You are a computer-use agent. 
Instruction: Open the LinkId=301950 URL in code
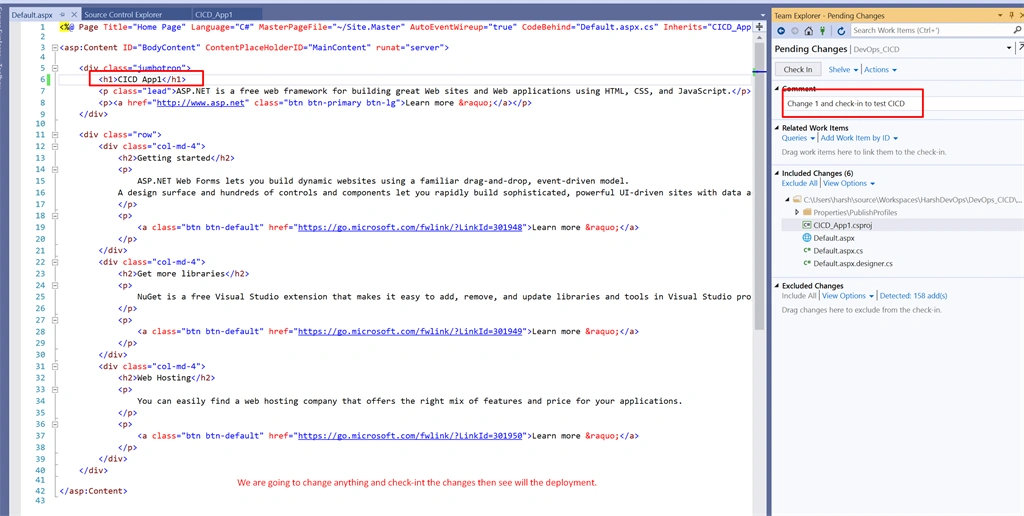(410, 436)
